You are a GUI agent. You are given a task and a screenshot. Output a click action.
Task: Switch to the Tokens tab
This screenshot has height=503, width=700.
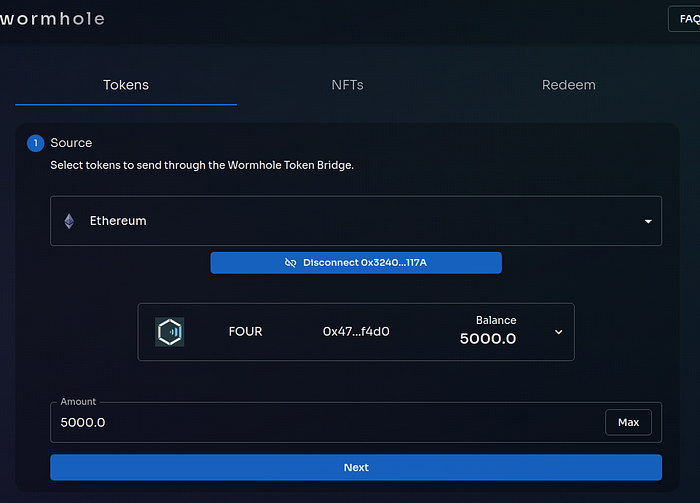126,85
